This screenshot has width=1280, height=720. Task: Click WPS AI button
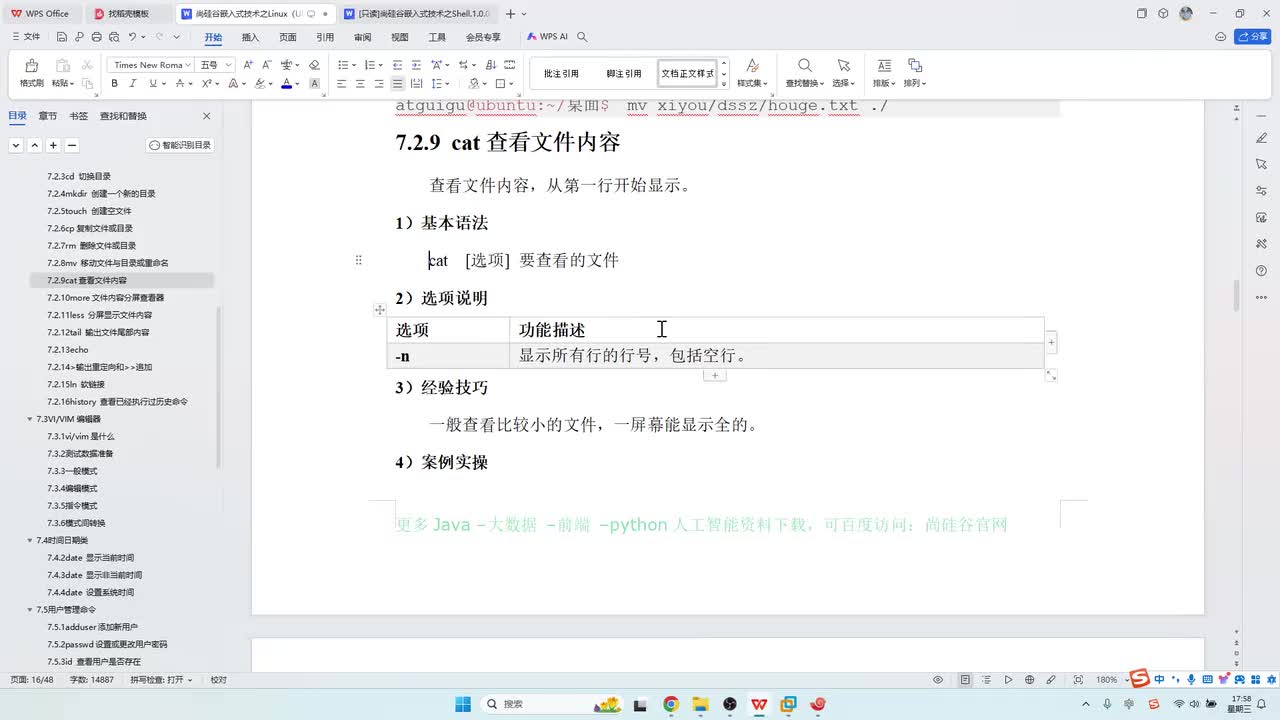click(x=548, y=36)
